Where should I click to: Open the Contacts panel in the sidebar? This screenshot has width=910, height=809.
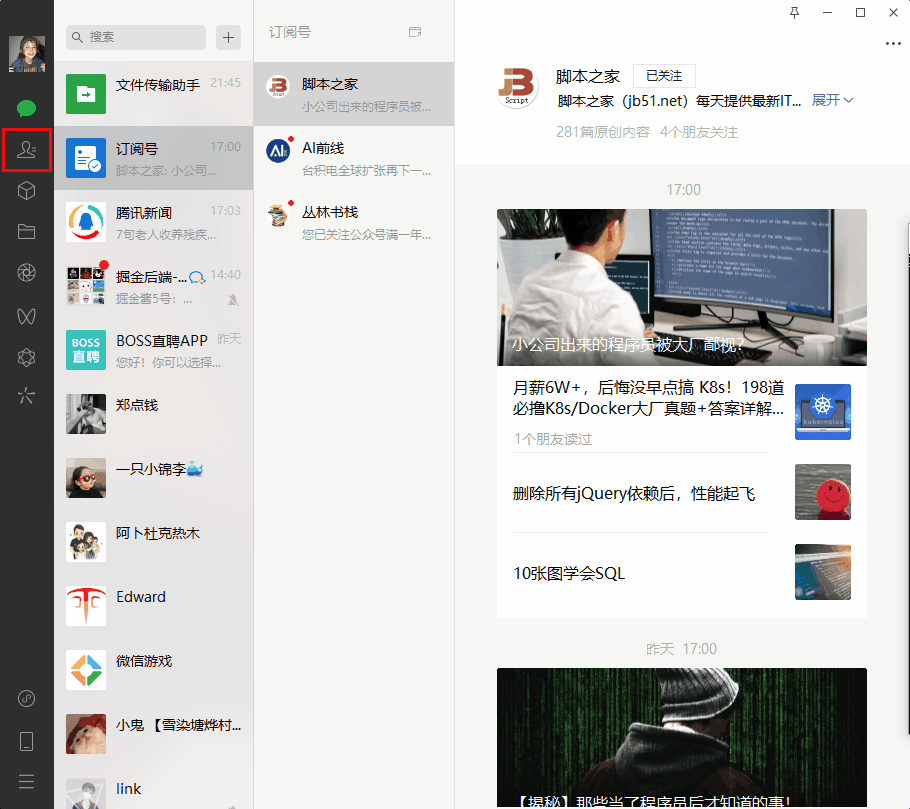pyautogui.click(x=27, y=150)
